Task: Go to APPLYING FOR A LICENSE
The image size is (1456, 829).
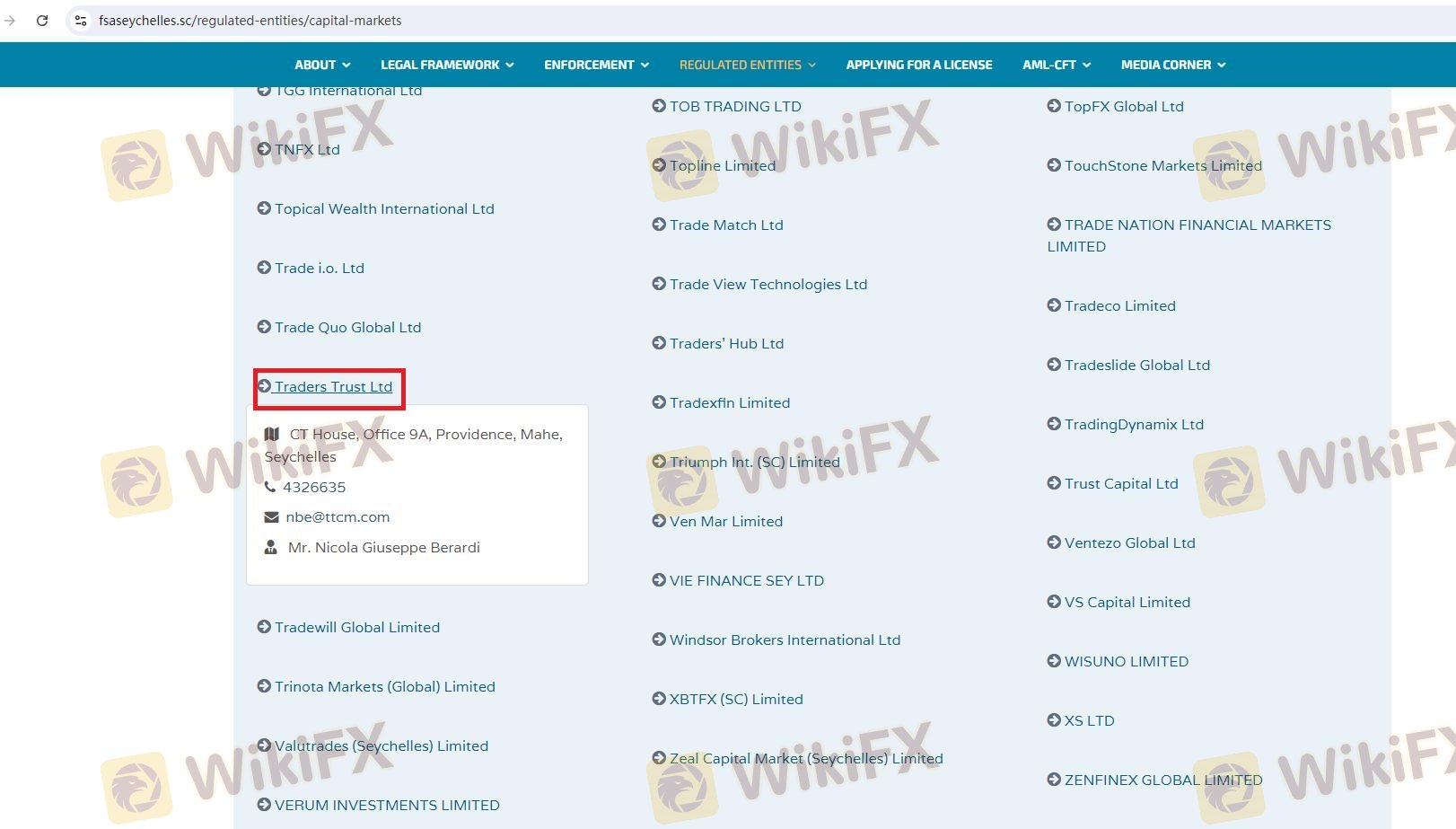Action: click(x=919, y=65)
